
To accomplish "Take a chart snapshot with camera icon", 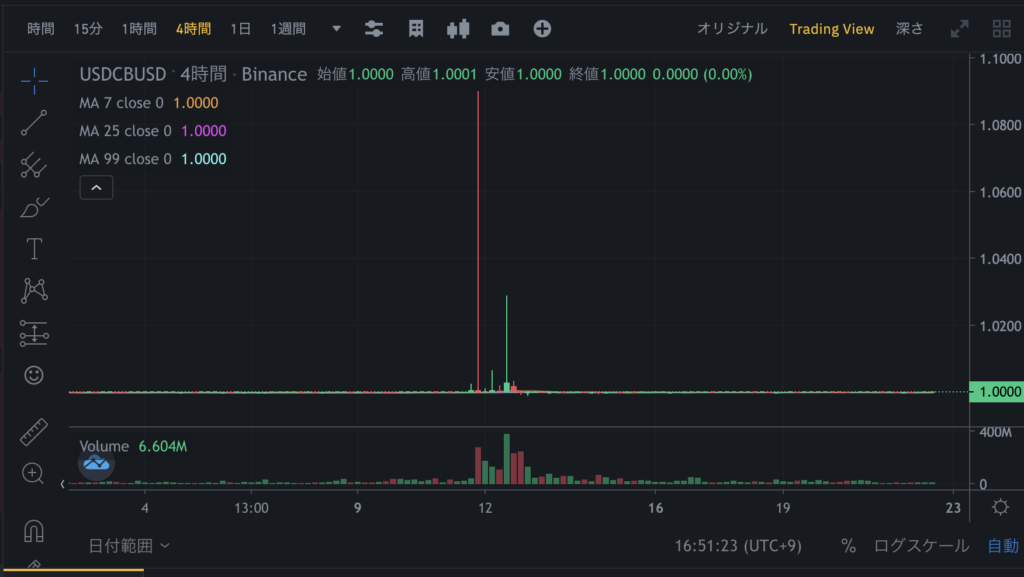I will (500, 29).
